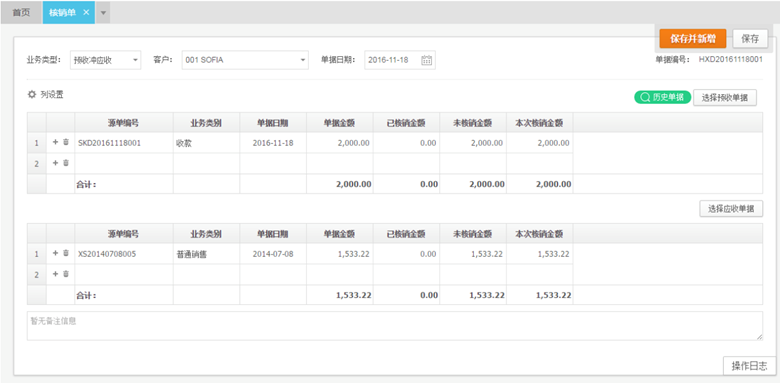Click the SKD20161118001 source number cell
The height and width of the screenshot is (383, 780).
coord(124,143)
